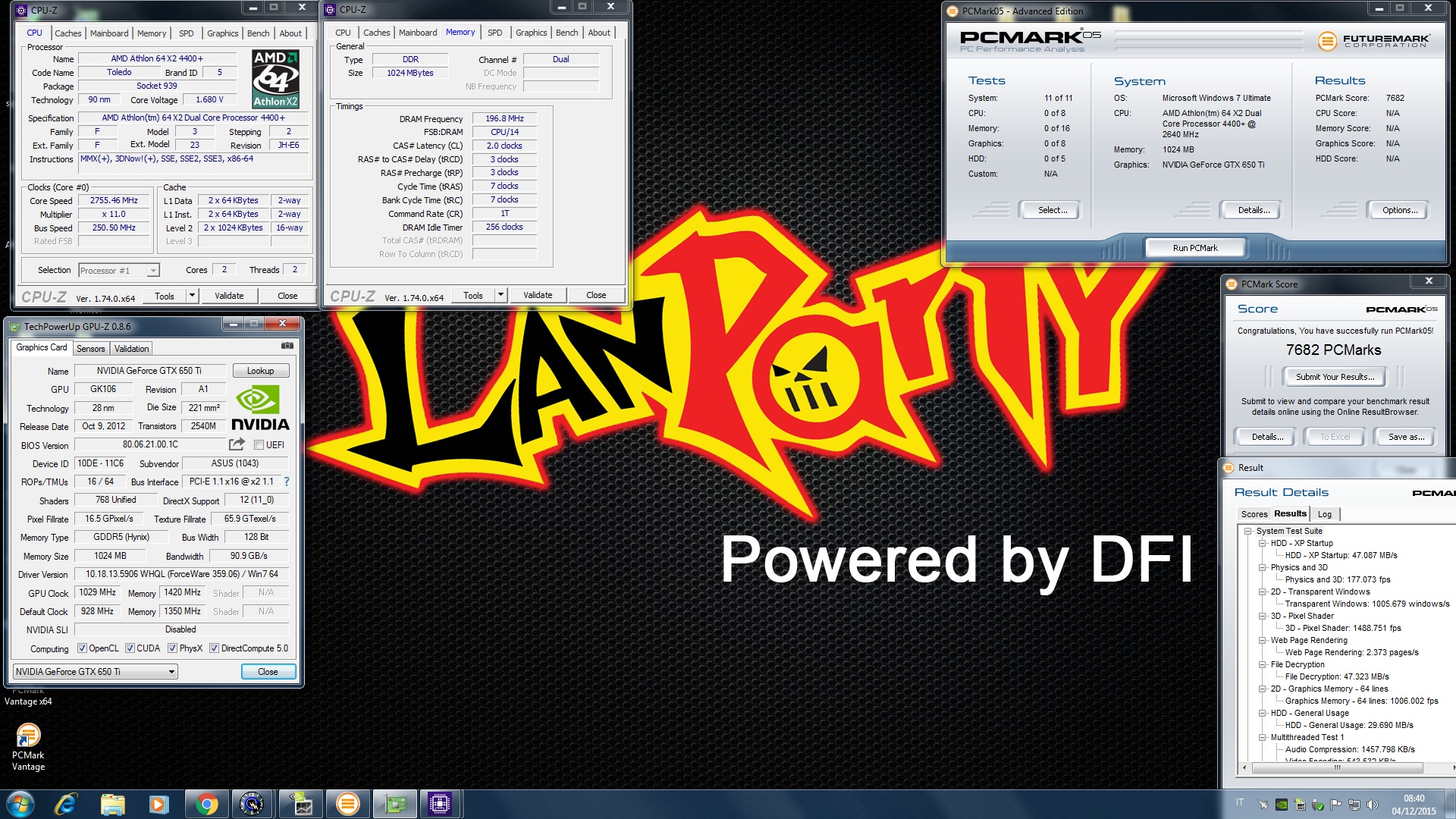The width and height of the screenshot is (1456, 819).
Task: Click the horizontal scrollbar thumb in Result Details
Action: tap(1338, 767)
